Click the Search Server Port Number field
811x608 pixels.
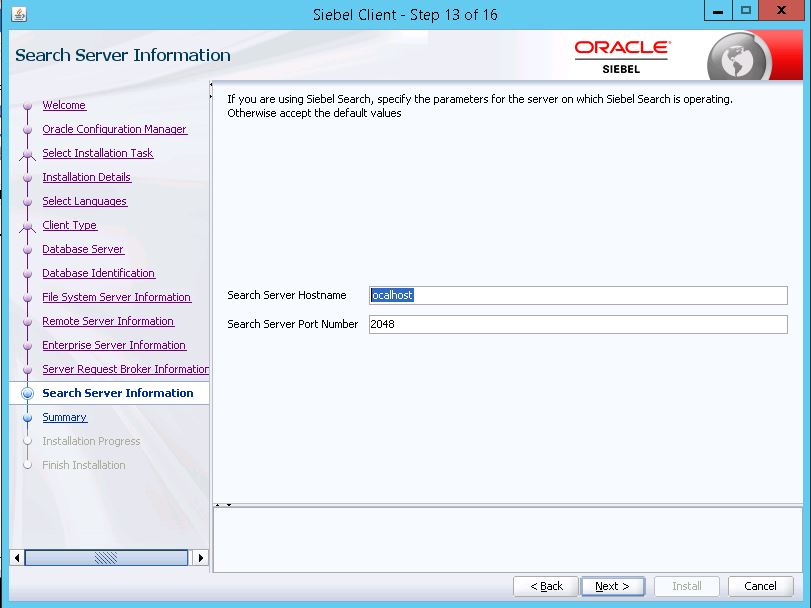(578, 325)
